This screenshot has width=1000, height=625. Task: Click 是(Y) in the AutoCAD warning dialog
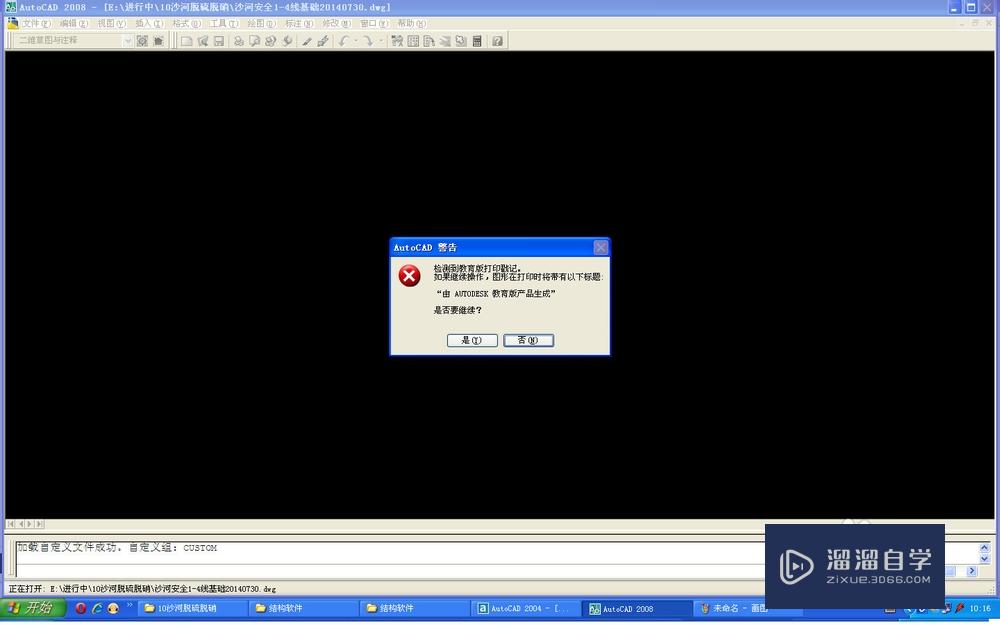[x=470, y=340]
